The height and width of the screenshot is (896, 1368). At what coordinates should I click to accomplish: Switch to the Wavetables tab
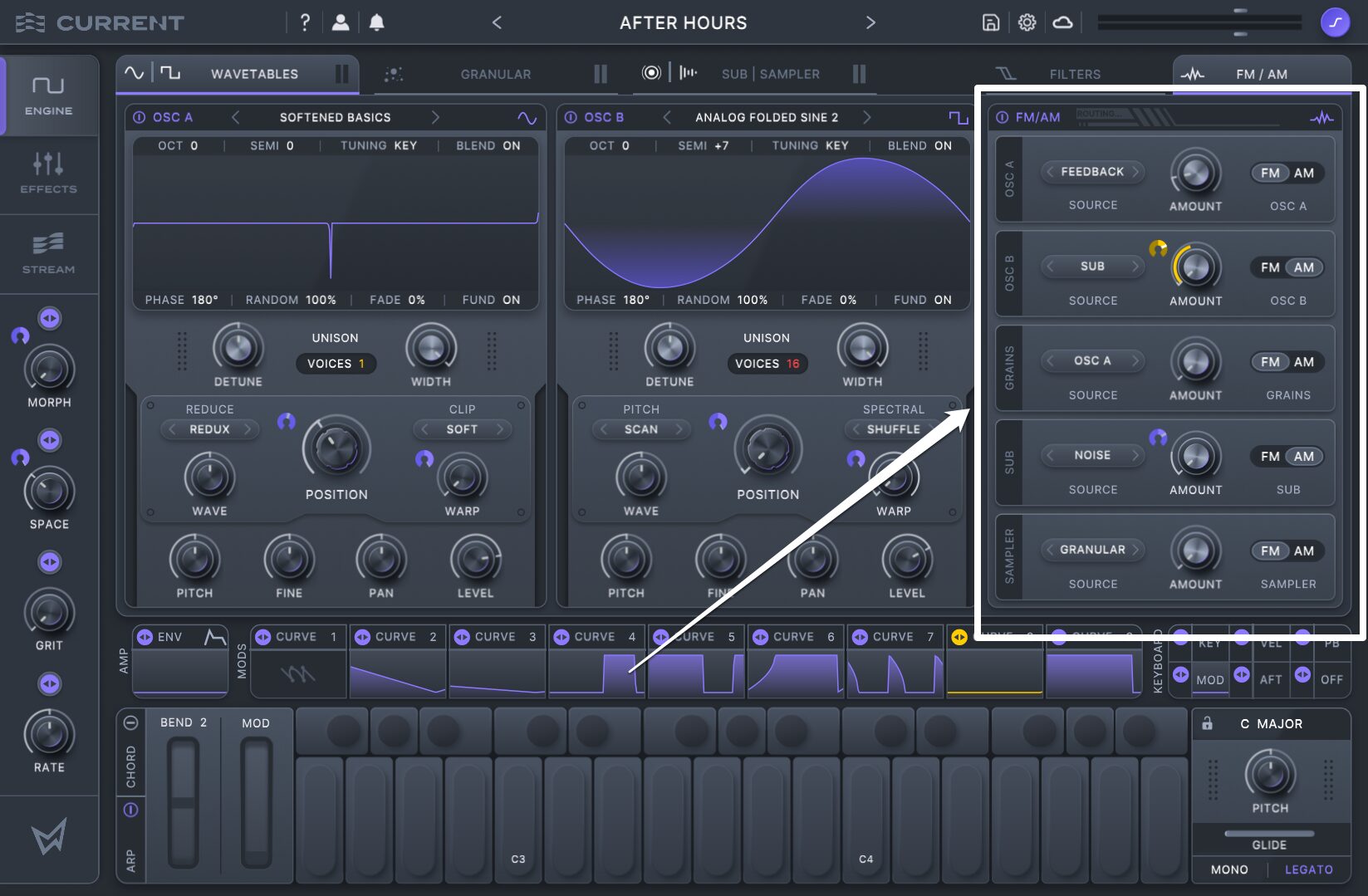(238, 74)
